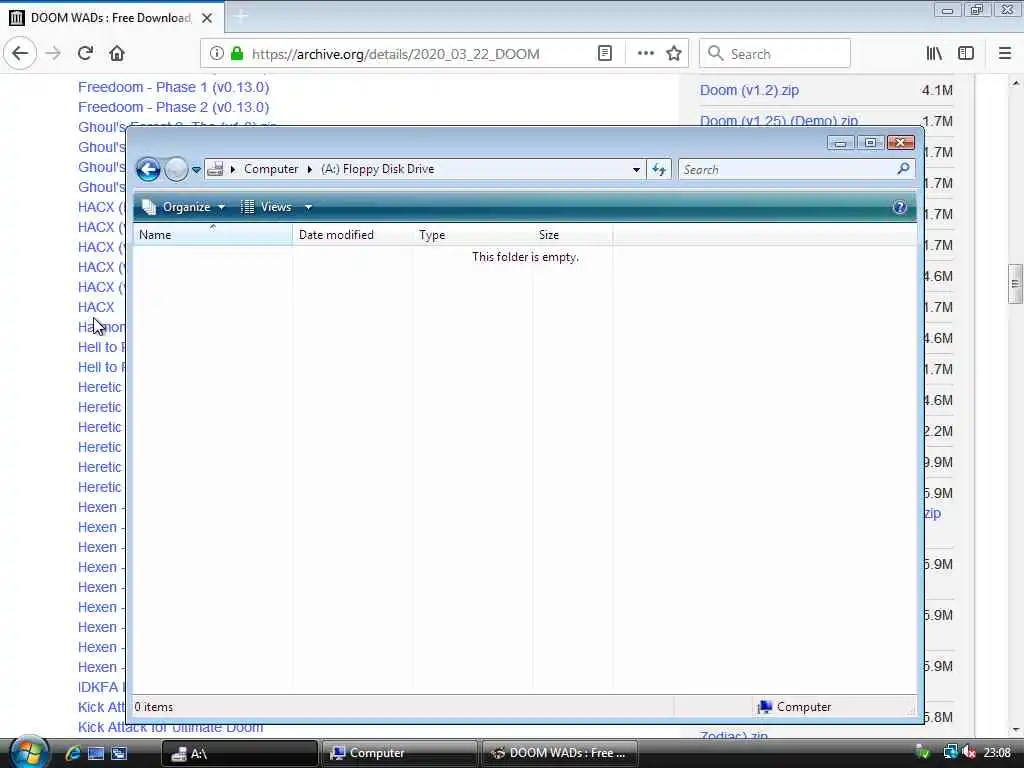Refresh the Floppy Disk Drive folder
Screen dimensions: 1024x768
659,170
